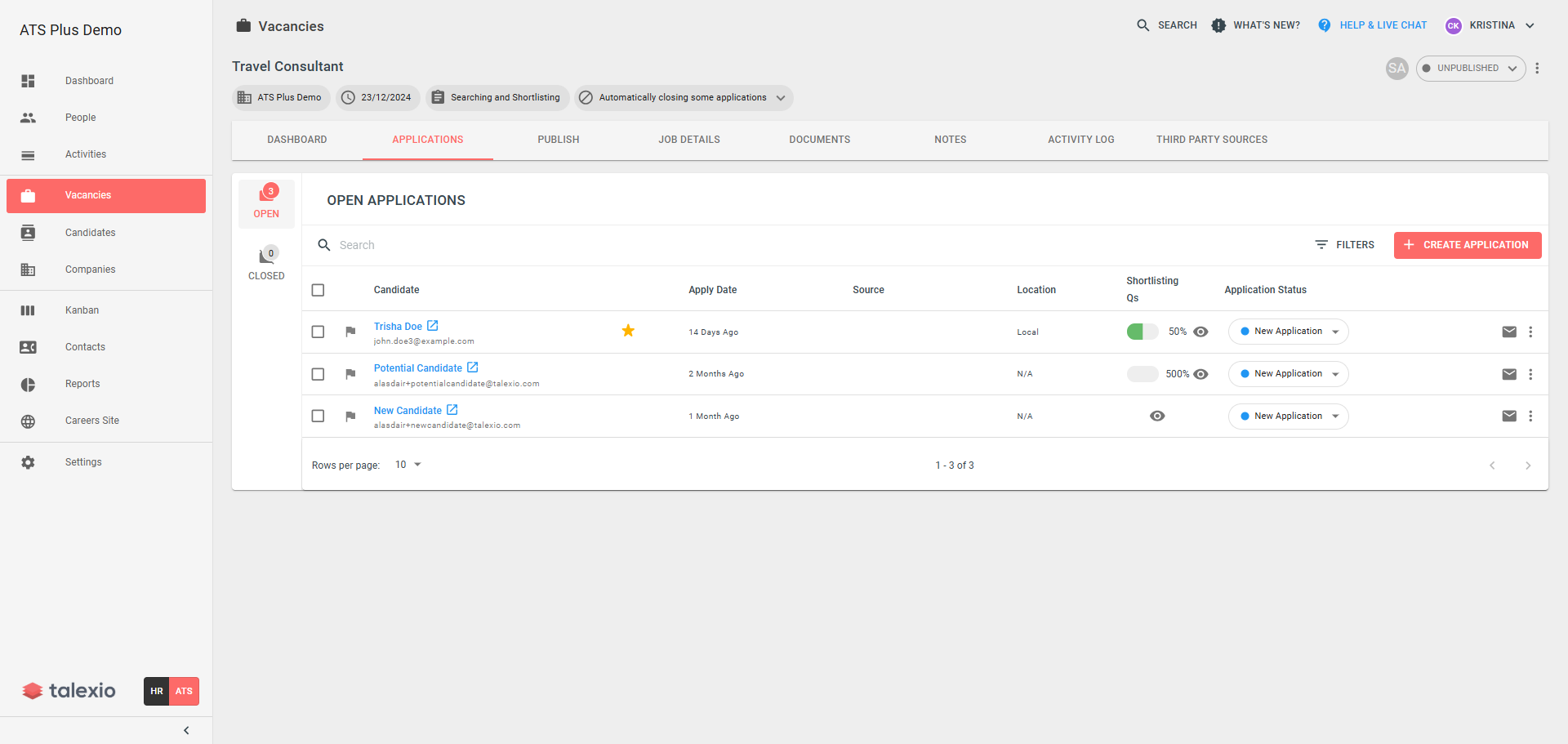
Task: Click the Help & Live Chat question icon
Action: pyautogui.click(x=1325, y=25)
